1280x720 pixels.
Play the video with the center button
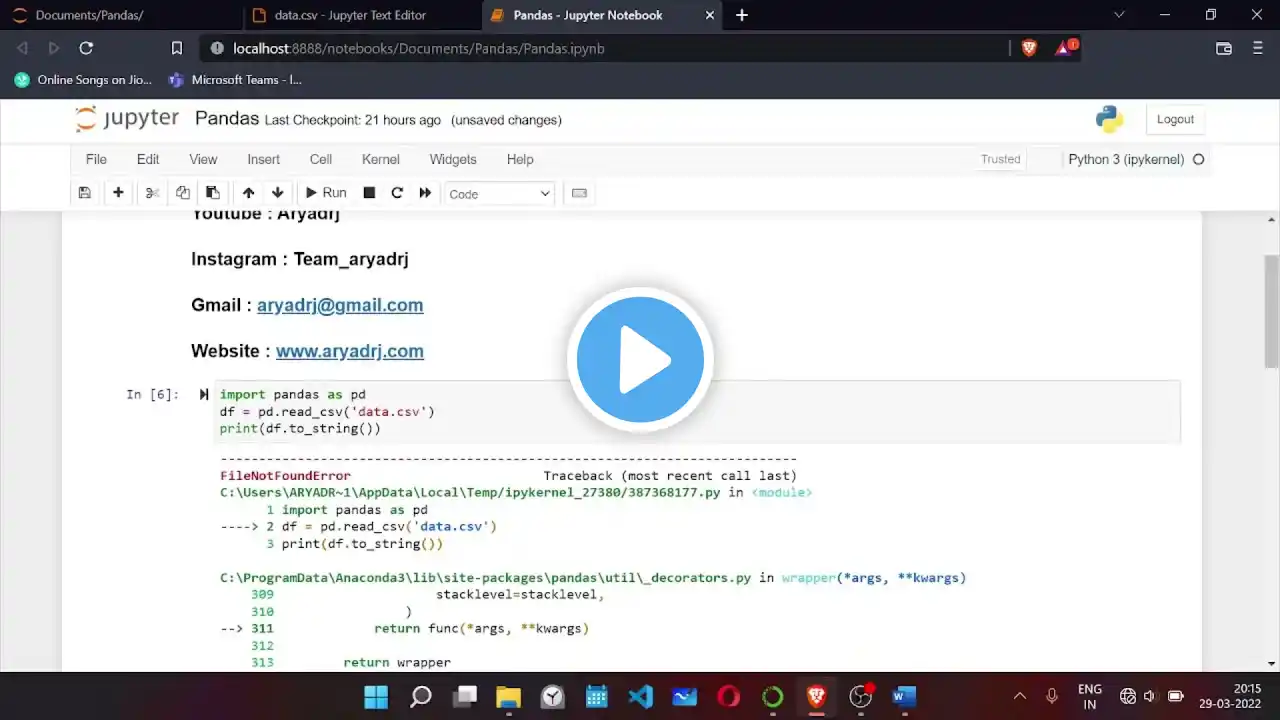[640, 360]
